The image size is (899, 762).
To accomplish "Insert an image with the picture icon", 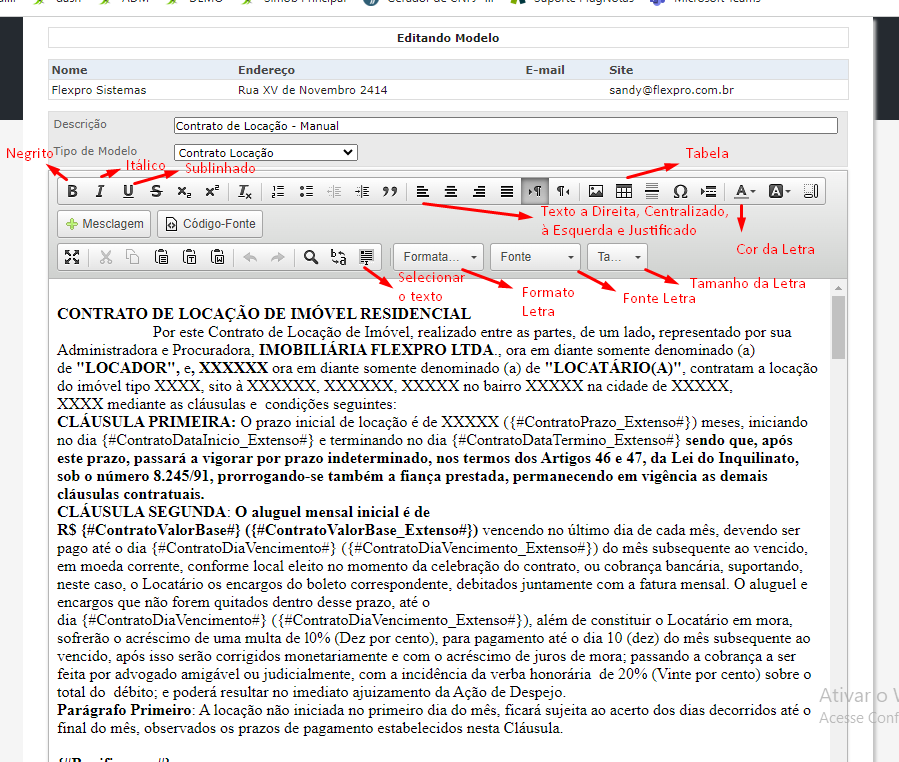I will click(x=596, y=192).
